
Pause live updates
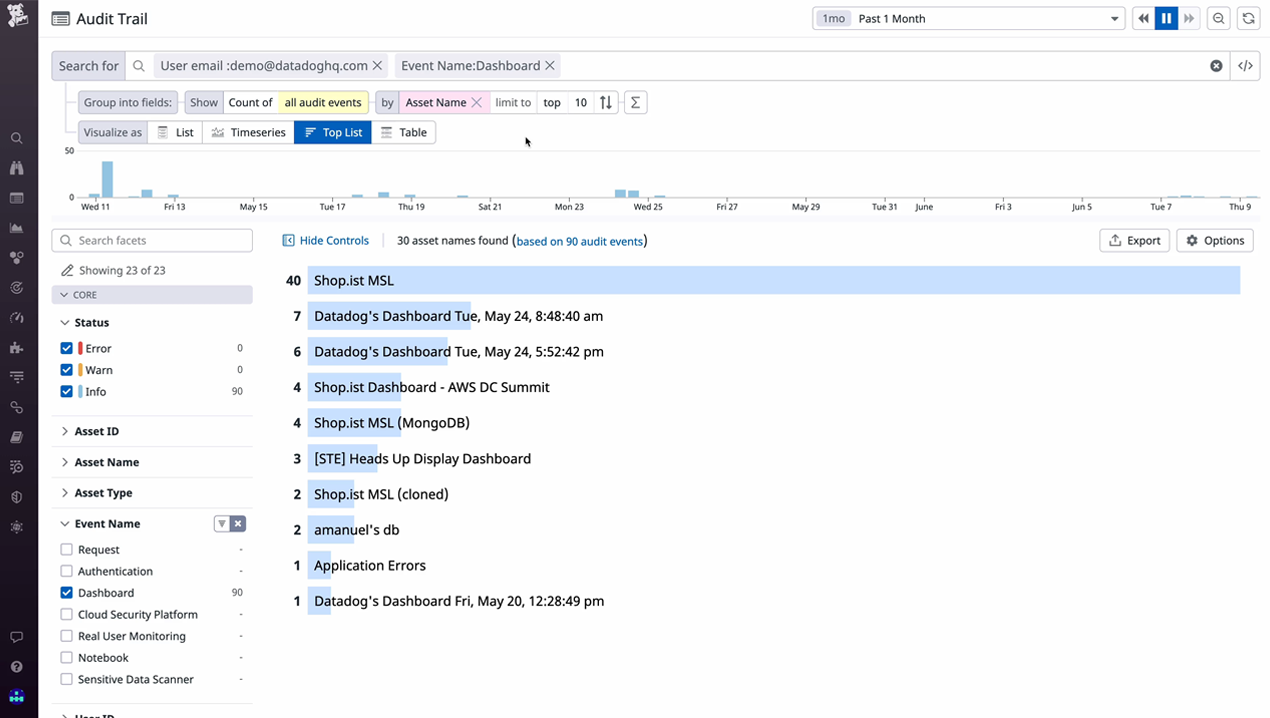[1166, 18]
